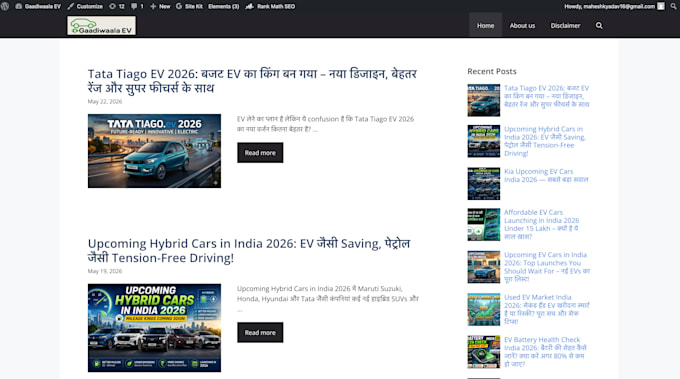Click Read more for Tata Tiago post
The height and width of the screenshot is (379, 680).
[260, 153]
